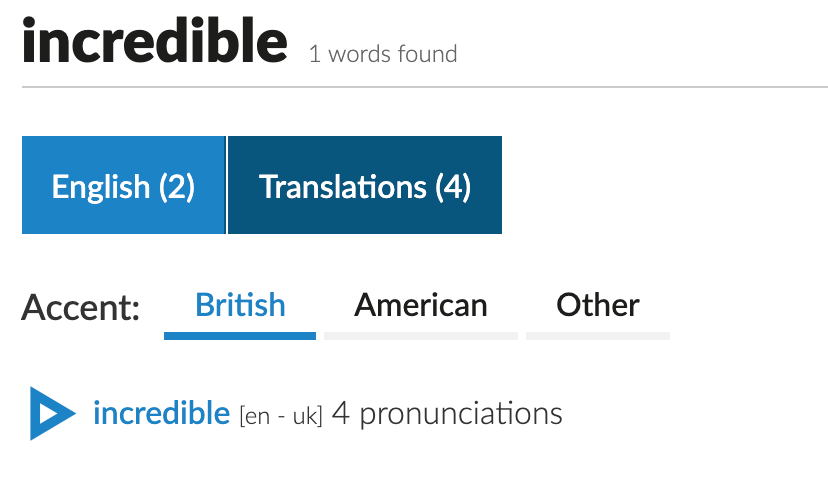Click the (2) count on English tab

point(176,186)
